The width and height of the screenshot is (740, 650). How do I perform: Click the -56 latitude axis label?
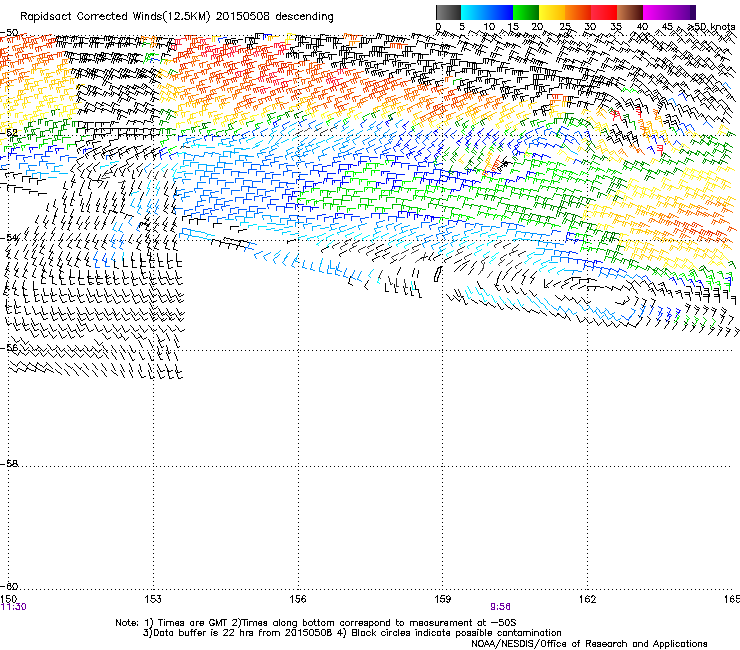point(9,348)
